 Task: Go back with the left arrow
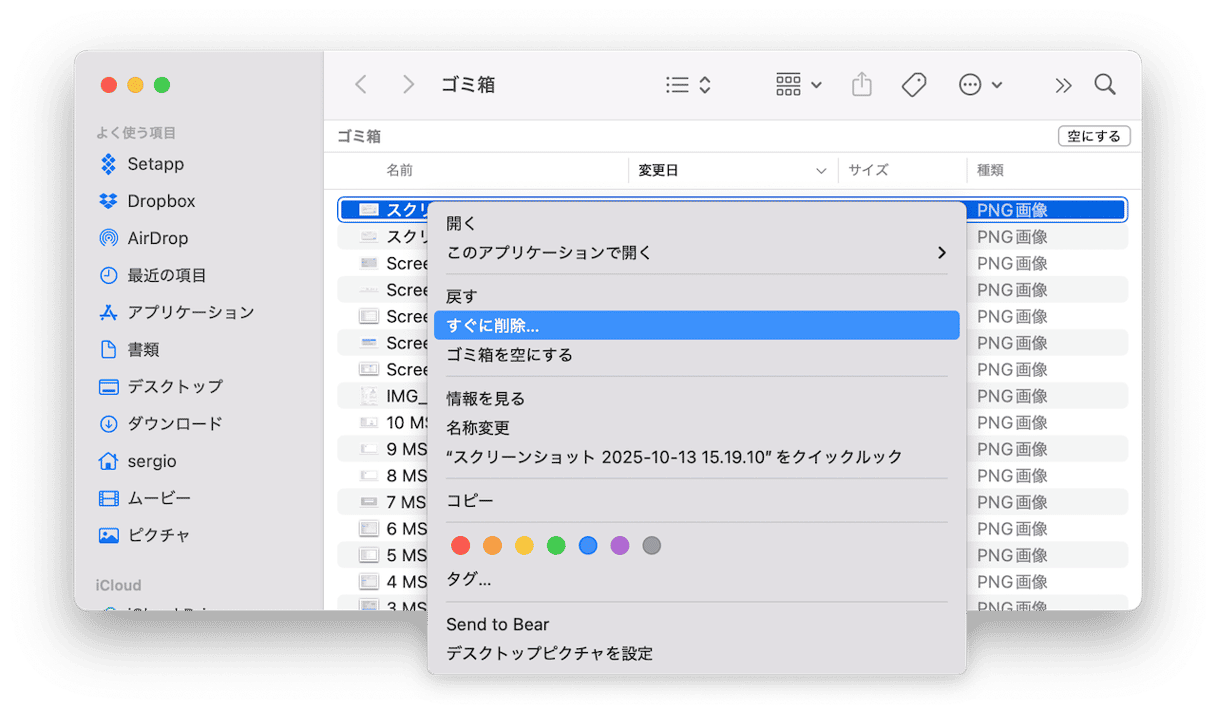pos(361,85)
